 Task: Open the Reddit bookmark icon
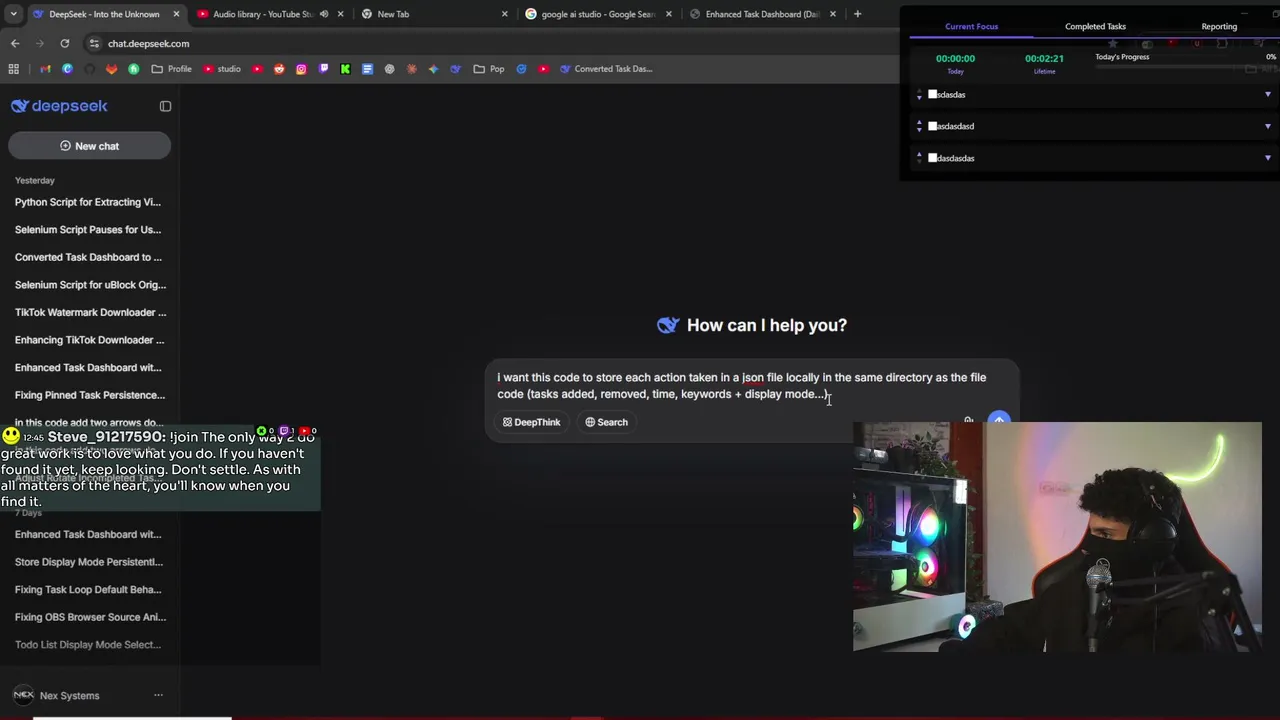coord(279,69)
